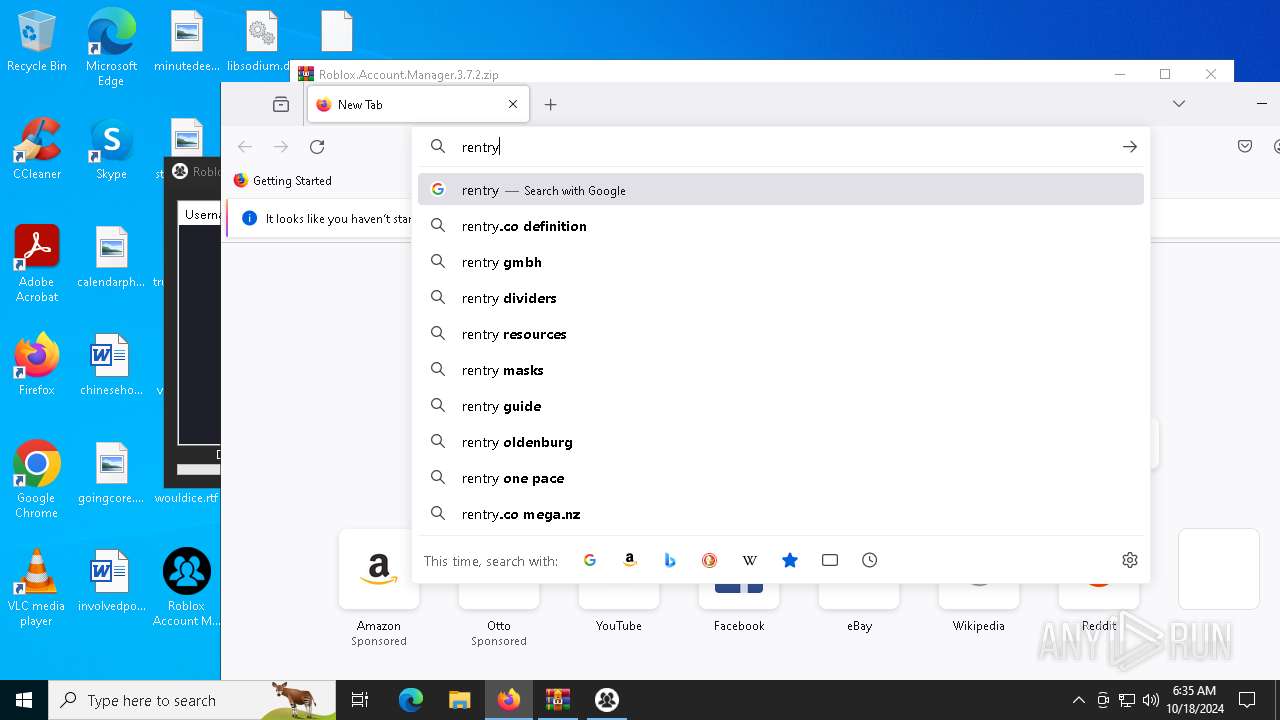Select 'rentry.co definition' suggestion

[x=781, y=226]
